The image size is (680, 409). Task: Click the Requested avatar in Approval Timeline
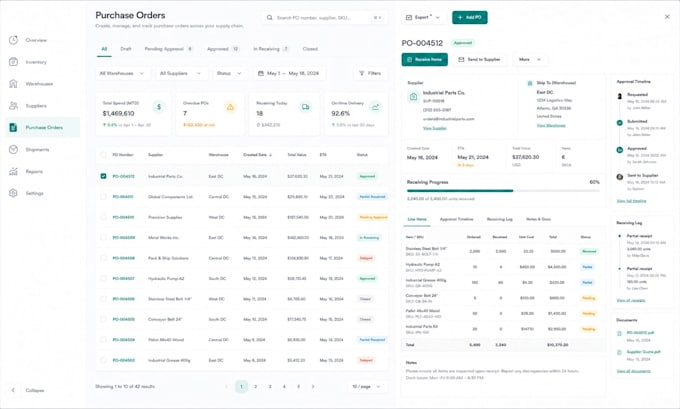(x=620, y=96)
